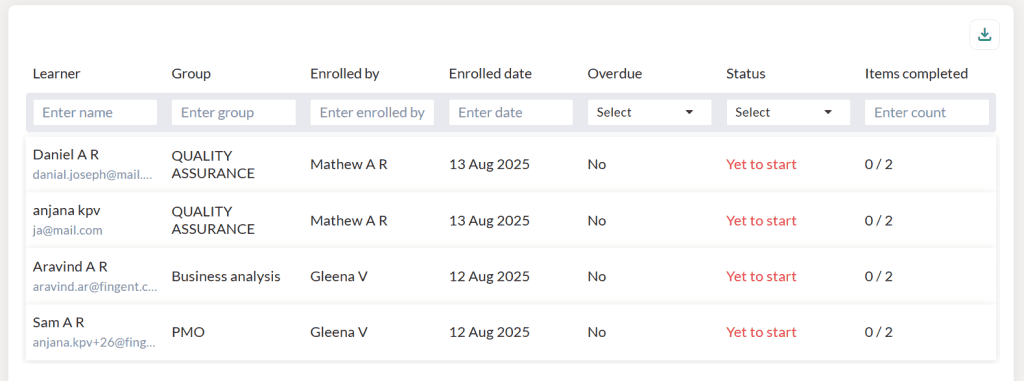Viewport: 1024px width, 381px height.
Task: Click Yet to start status for Aravind
Action: (761, 277)
